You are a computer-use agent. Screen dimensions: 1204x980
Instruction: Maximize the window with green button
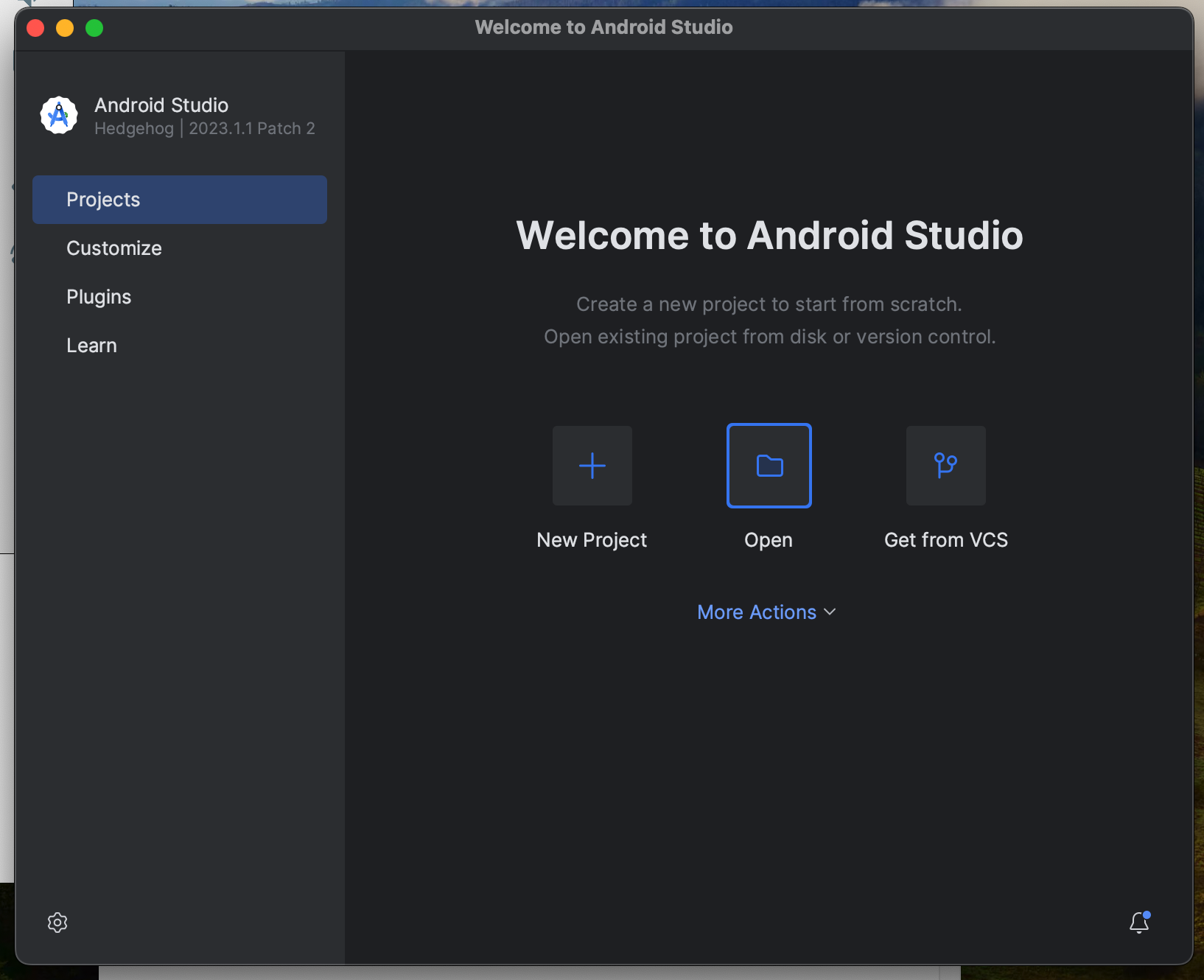[x=94, y=28]
